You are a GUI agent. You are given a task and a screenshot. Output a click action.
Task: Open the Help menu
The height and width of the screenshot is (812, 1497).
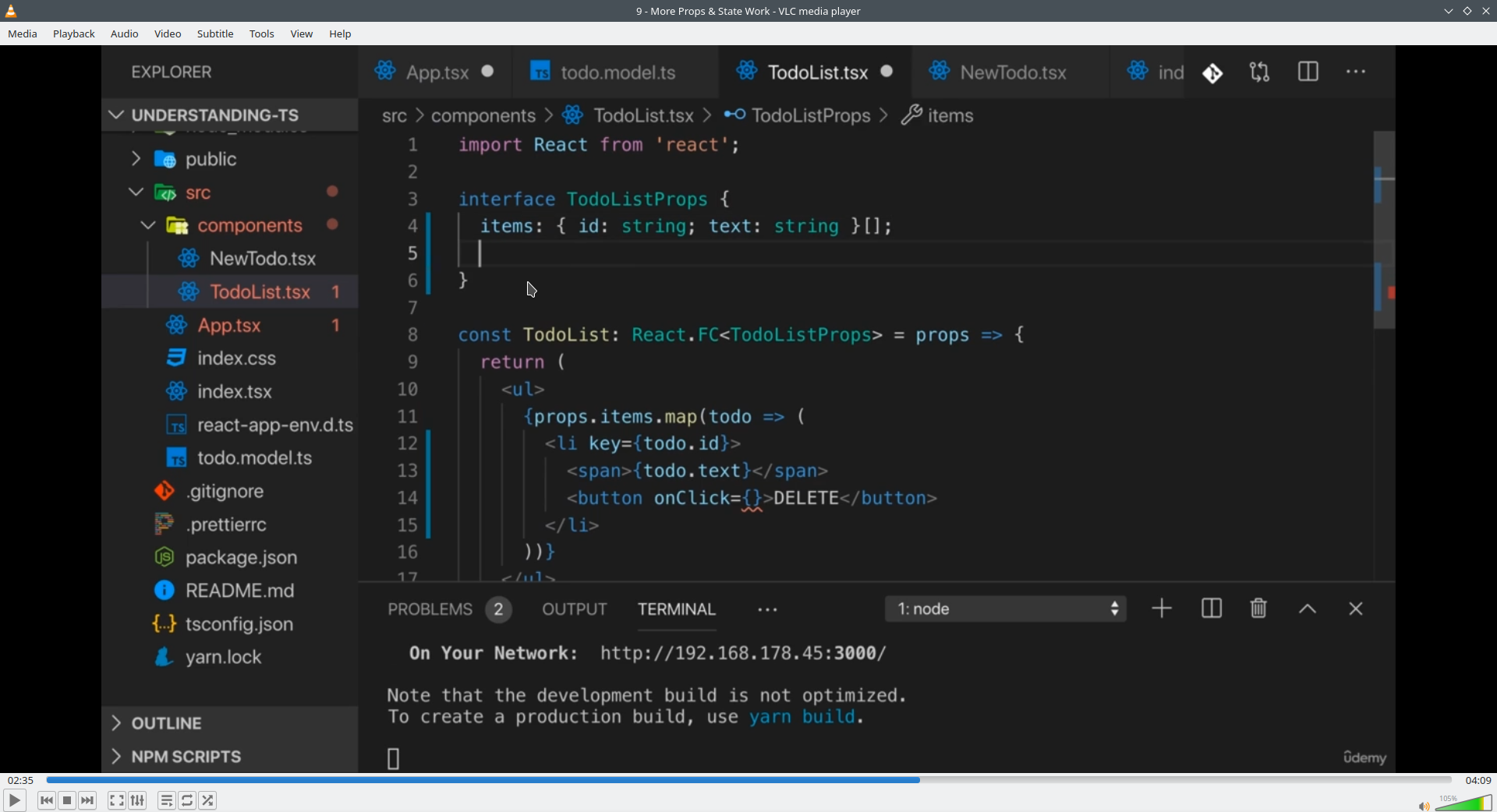coord(340,34)
